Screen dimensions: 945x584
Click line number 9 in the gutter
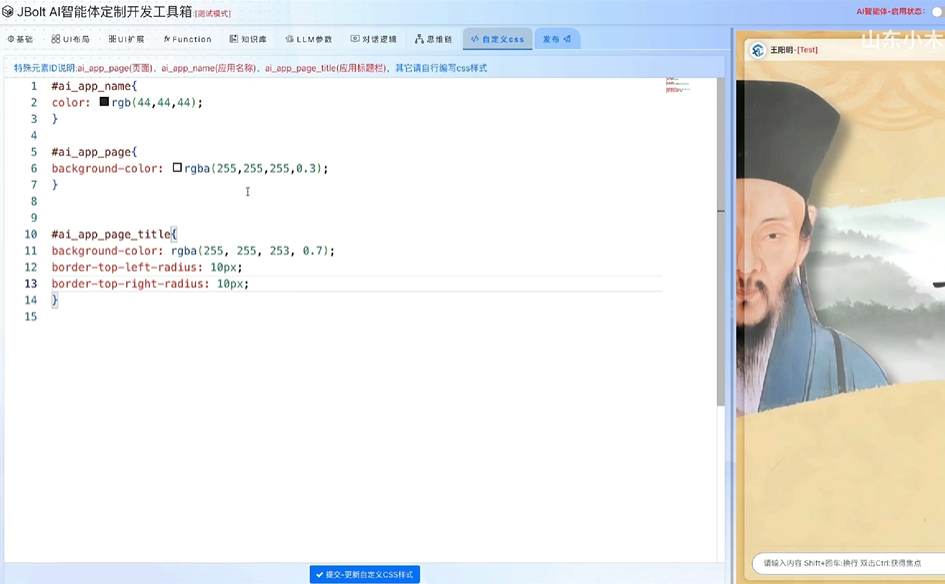coord(34,218)
